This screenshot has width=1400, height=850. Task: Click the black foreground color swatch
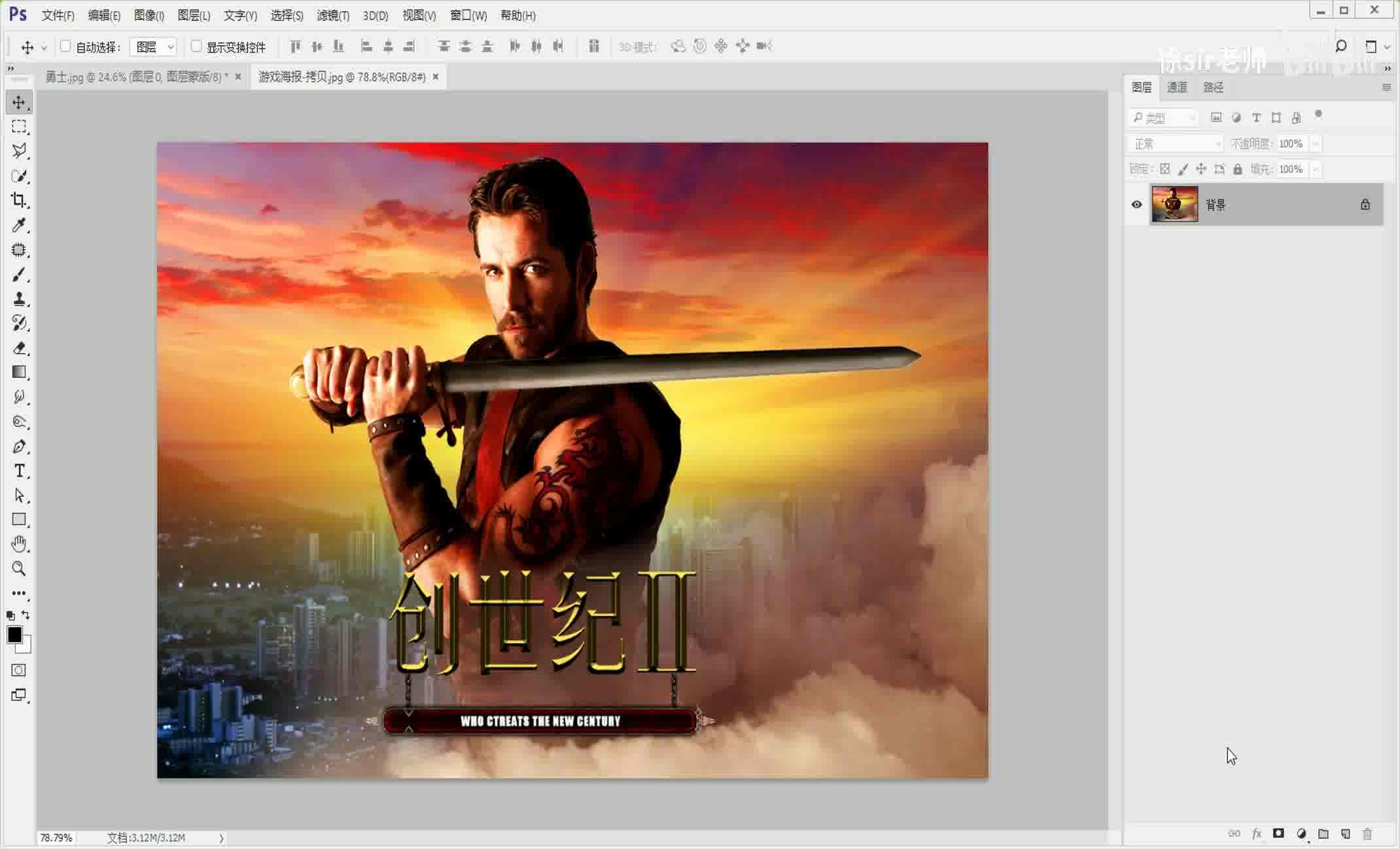(14, 634)
